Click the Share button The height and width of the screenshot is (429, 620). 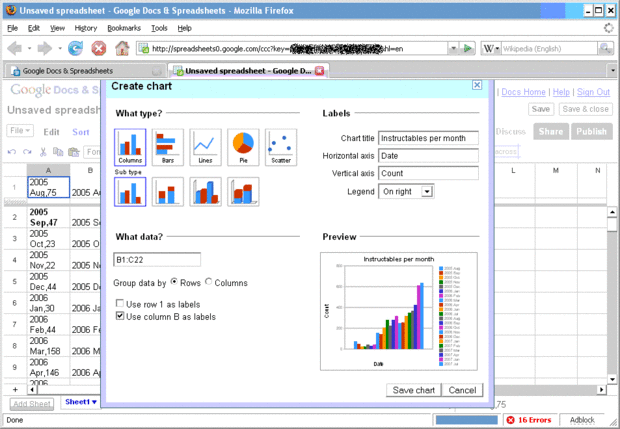(x=551, y=131)
